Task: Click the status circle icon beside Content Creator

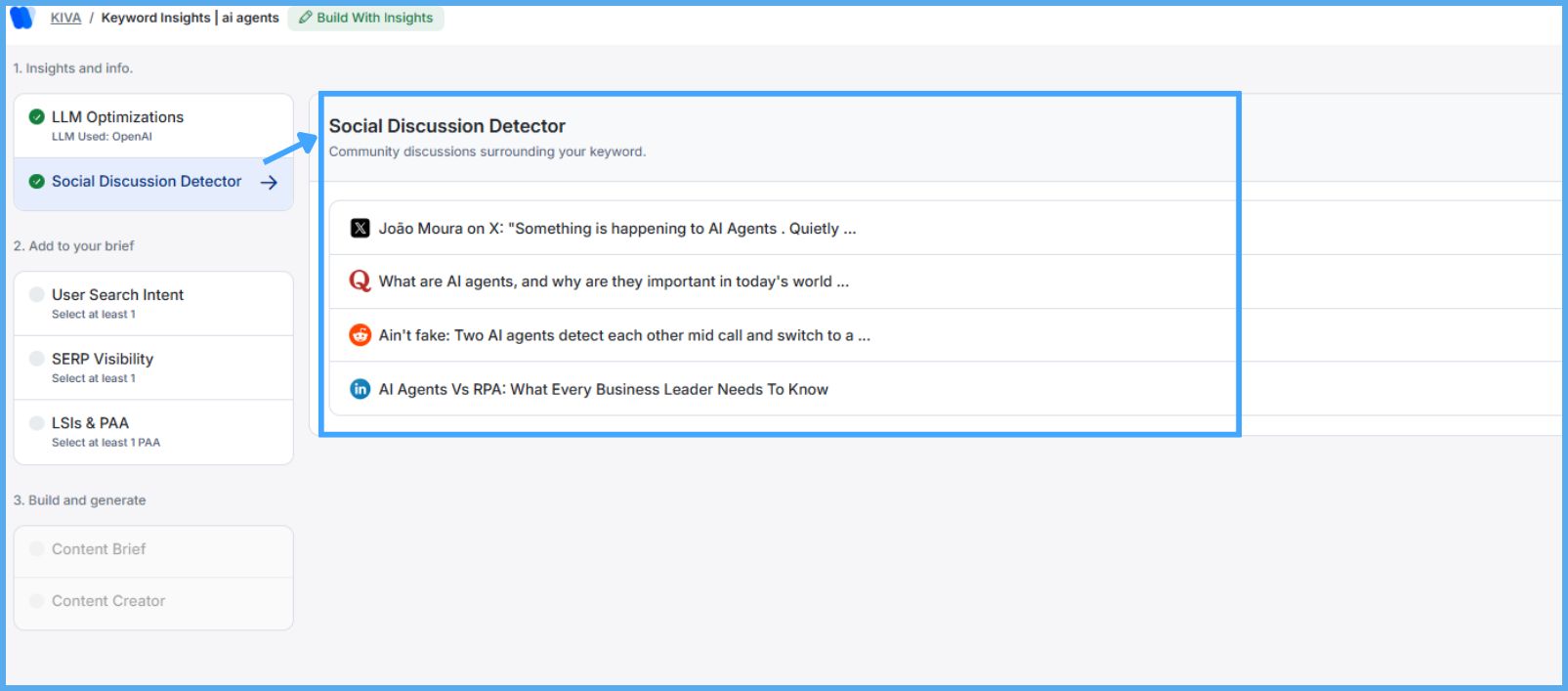Action: pyautogui.click(x=36, y=600)
